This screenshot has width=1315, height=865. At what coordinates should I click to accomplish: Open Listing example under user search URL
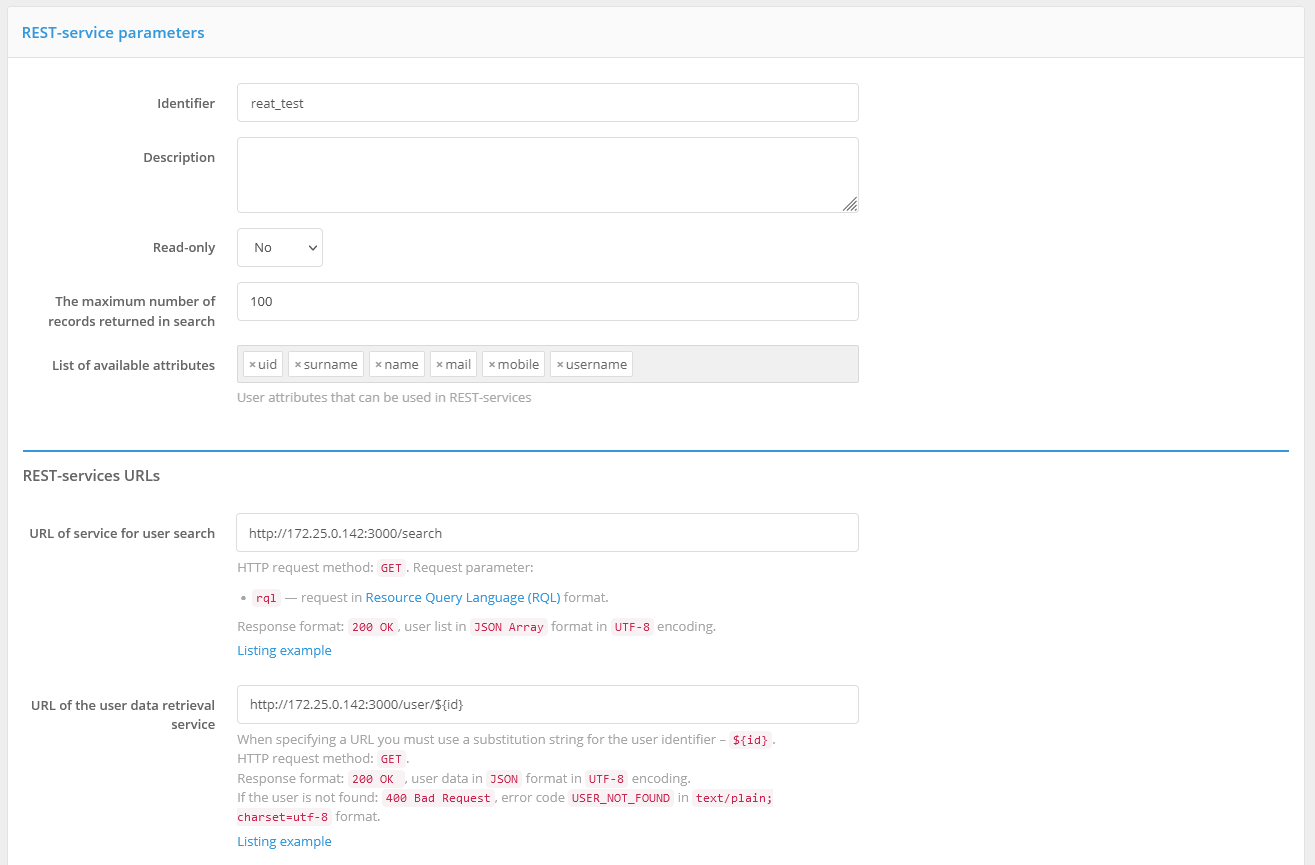284,651
